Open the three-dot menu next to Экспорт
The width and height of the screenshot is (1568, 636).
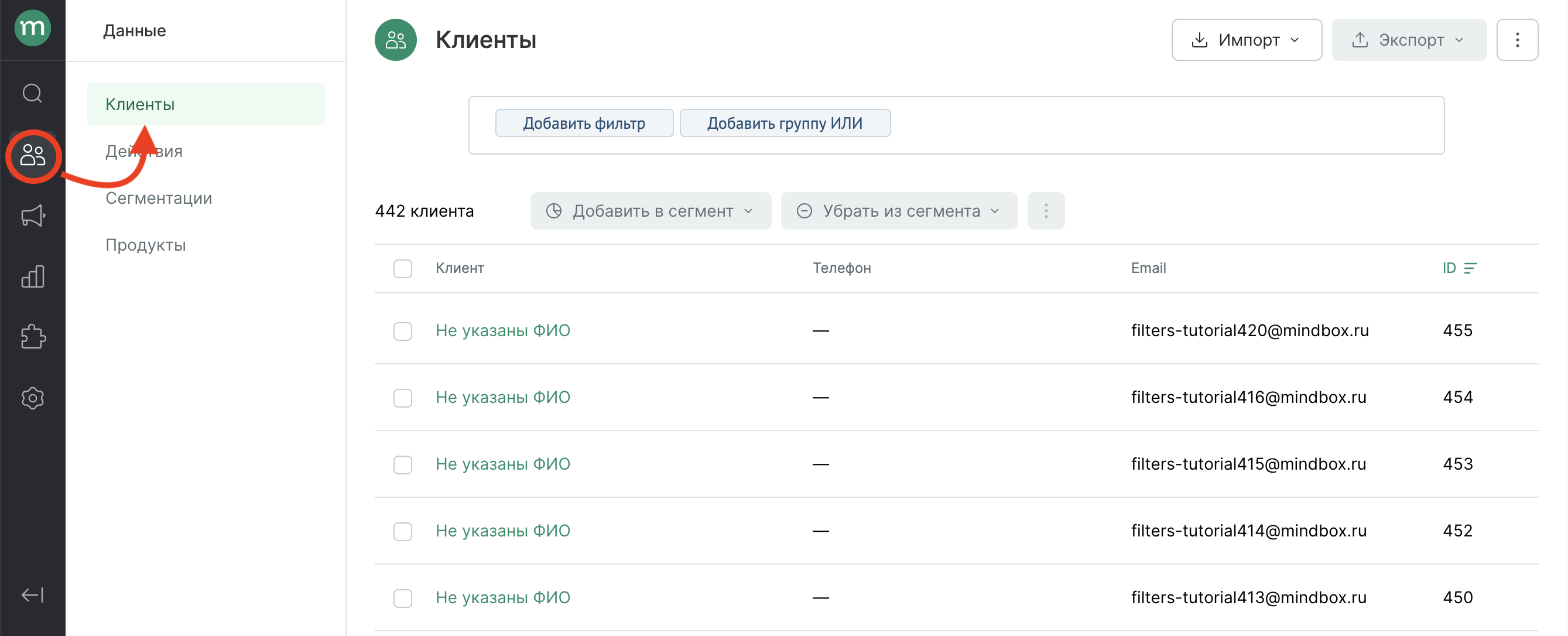coord(1517,40)
